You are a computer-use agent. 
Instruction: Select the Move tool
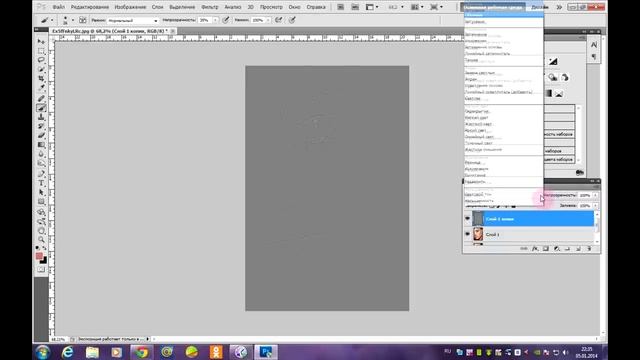pos(41,42)
